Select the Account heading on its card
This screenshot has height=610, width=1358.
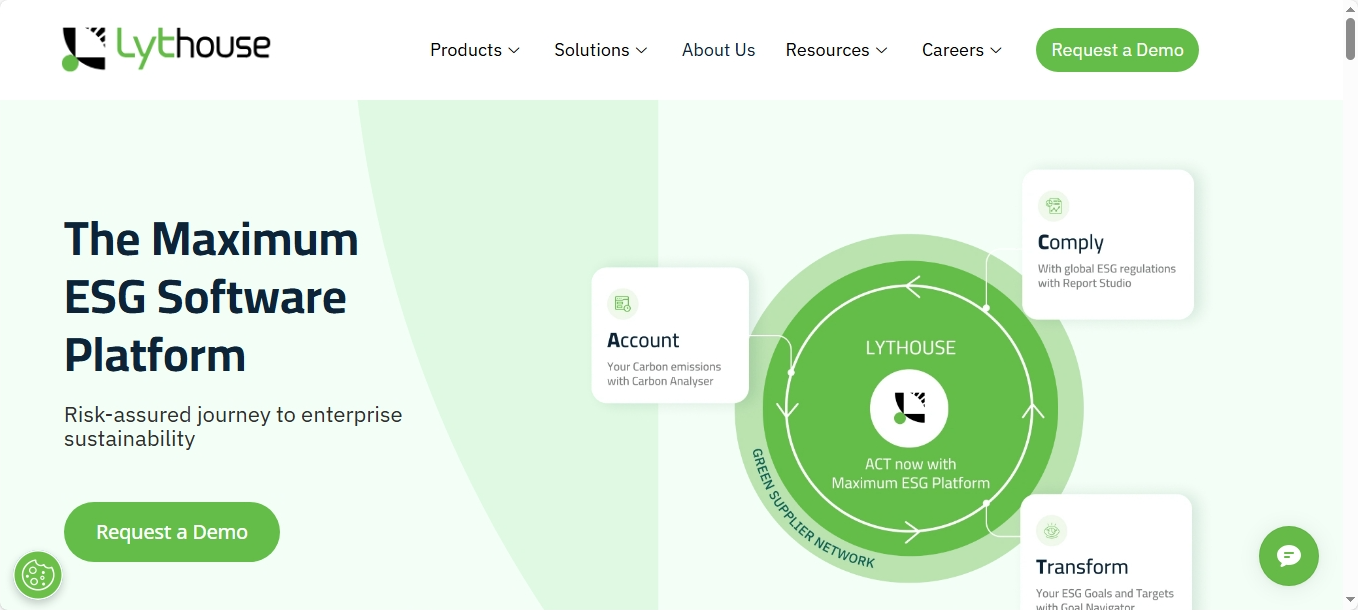pyautogui.click(x=643, y=340)
